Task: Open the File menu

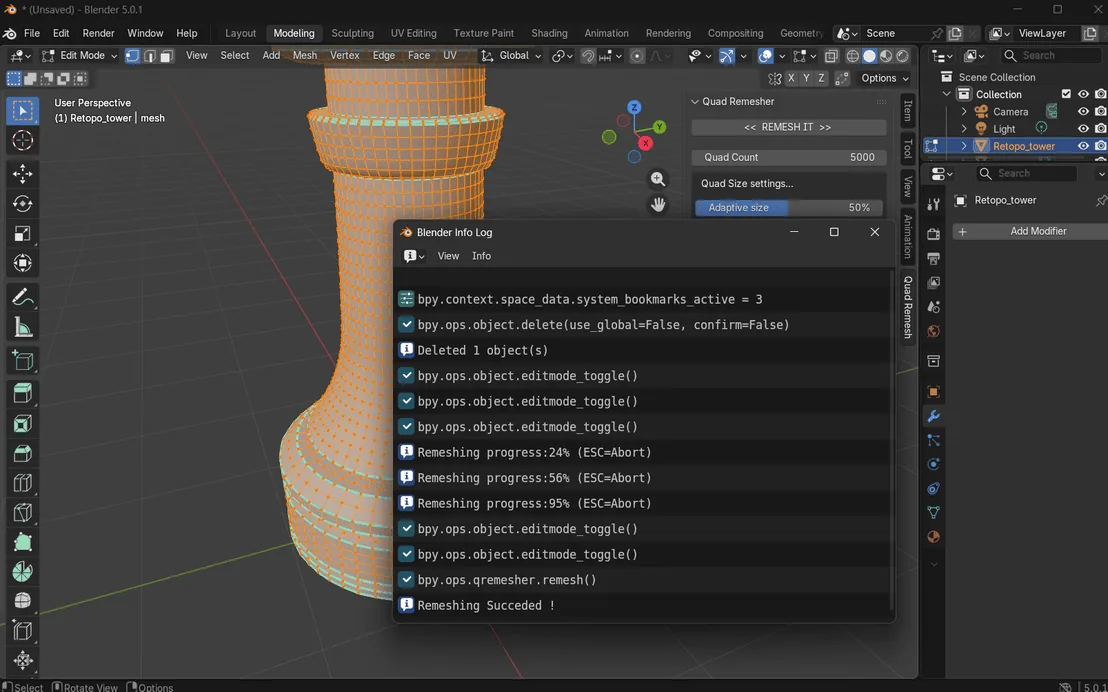Action: point(32,33)
